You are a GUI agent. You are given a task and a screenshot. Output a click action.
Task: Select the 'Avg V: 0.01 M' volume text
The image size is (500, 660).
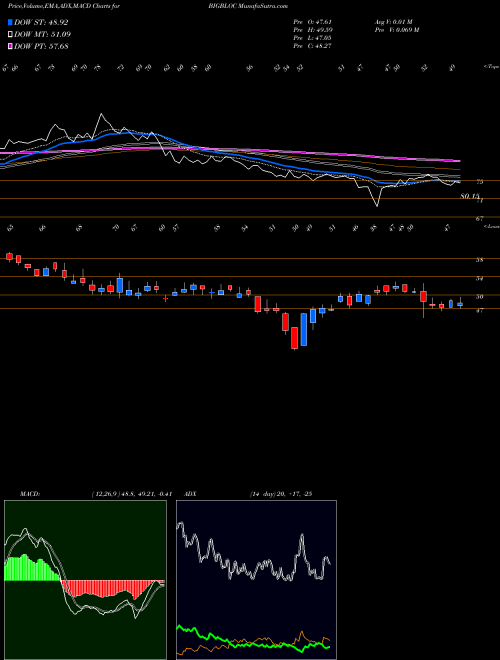tap(394, 22)
